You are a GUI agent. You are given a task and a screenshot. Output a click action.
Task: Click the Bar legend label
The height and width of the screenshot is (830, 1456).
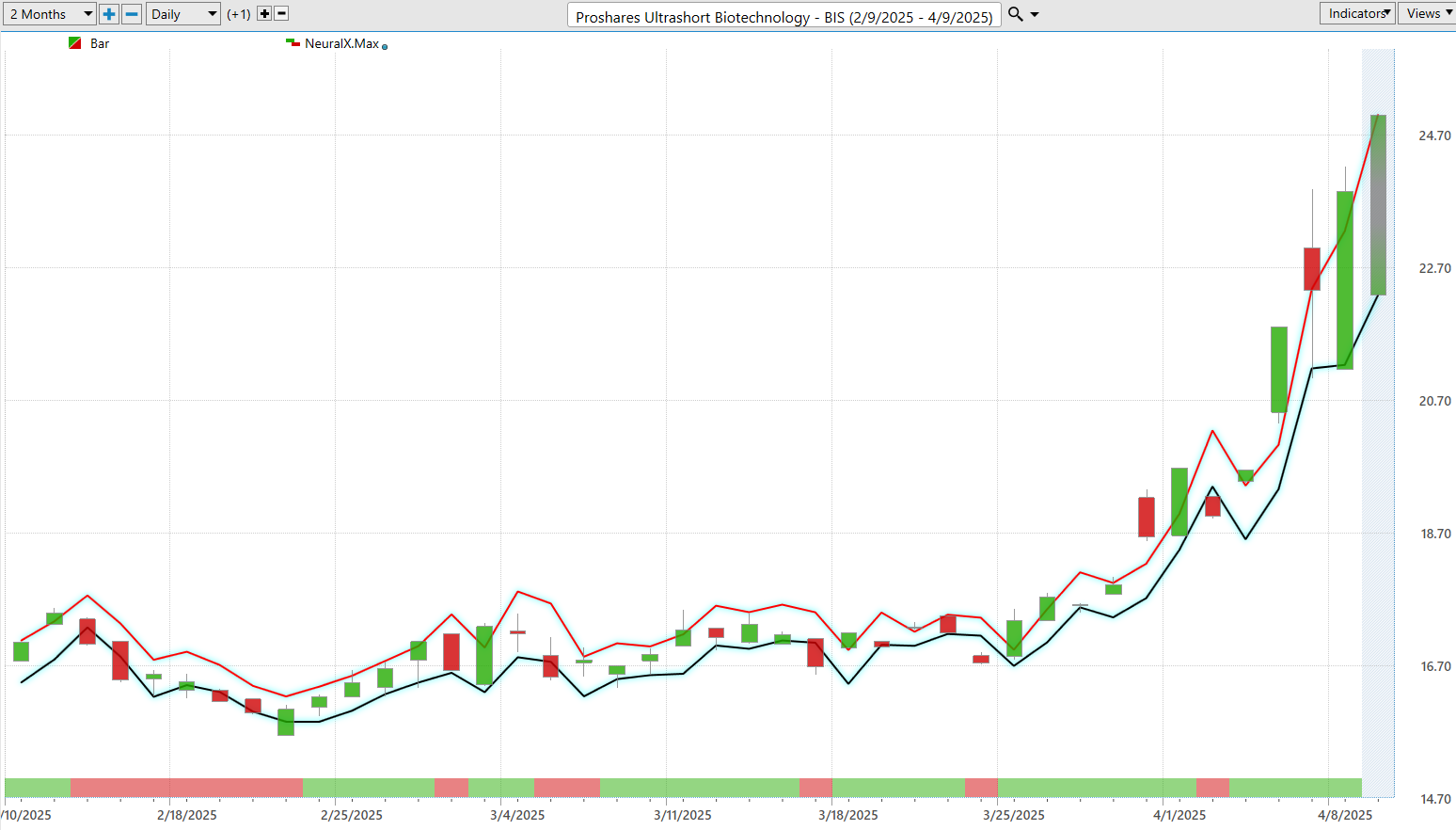(x=100, y=43)
